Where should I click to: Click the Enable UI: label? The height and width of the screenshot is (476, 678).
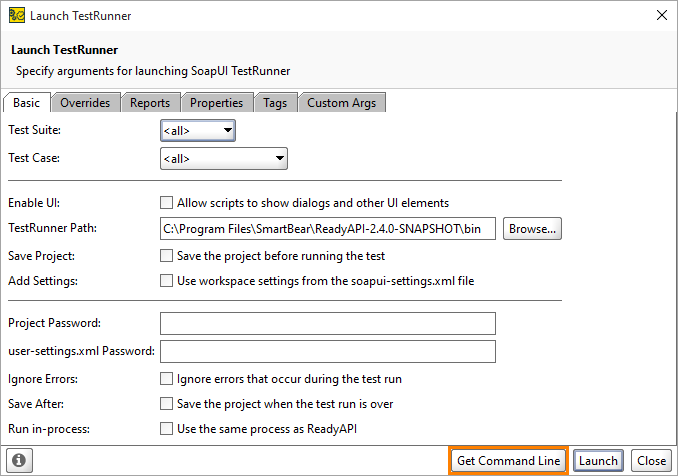pos(34,203)
